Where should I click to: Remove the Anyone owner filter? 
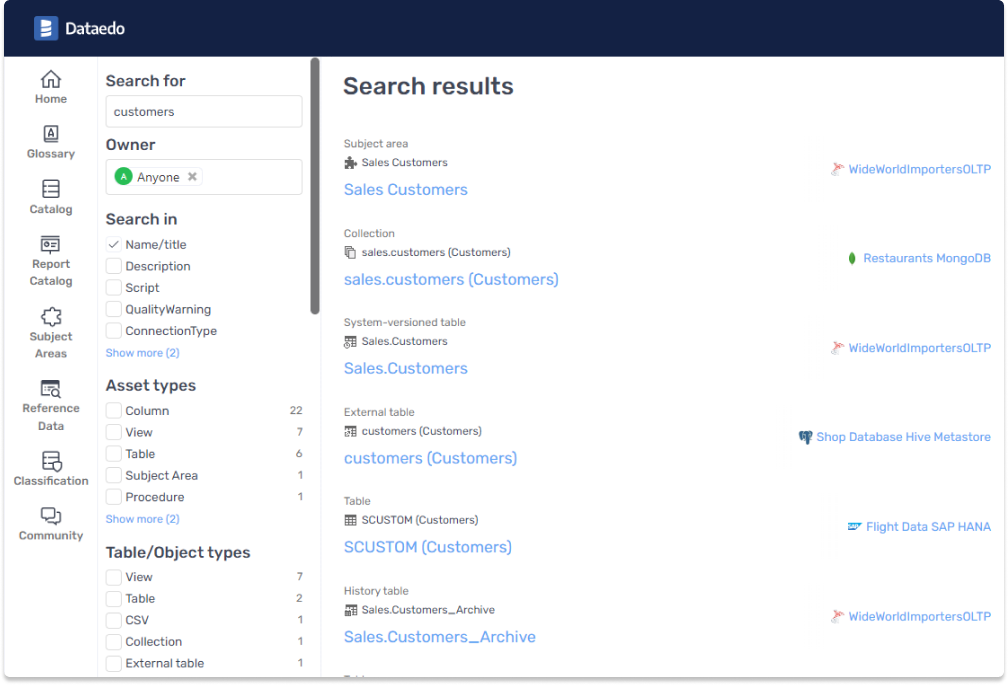click(193, 177)
